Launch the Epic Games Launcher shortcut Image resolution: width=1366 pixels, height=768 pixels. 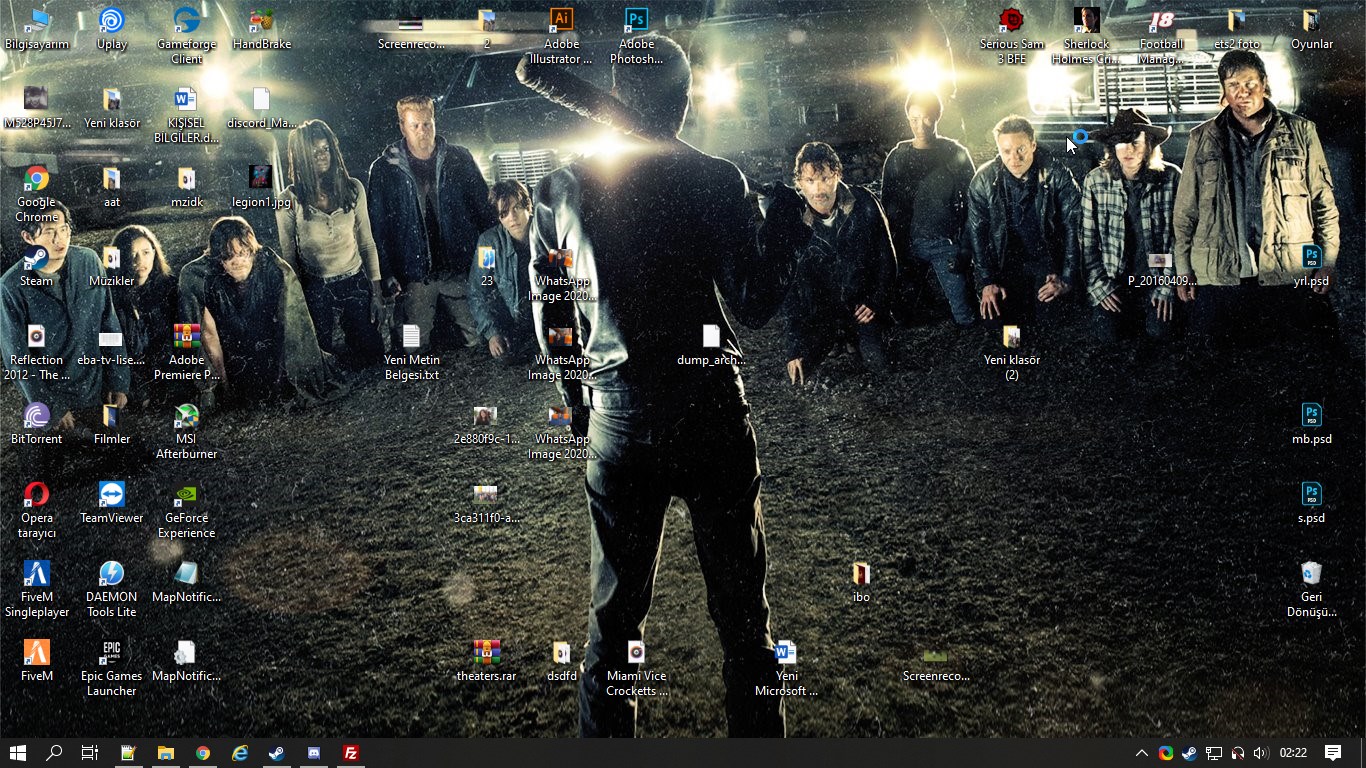click(112, 668)
